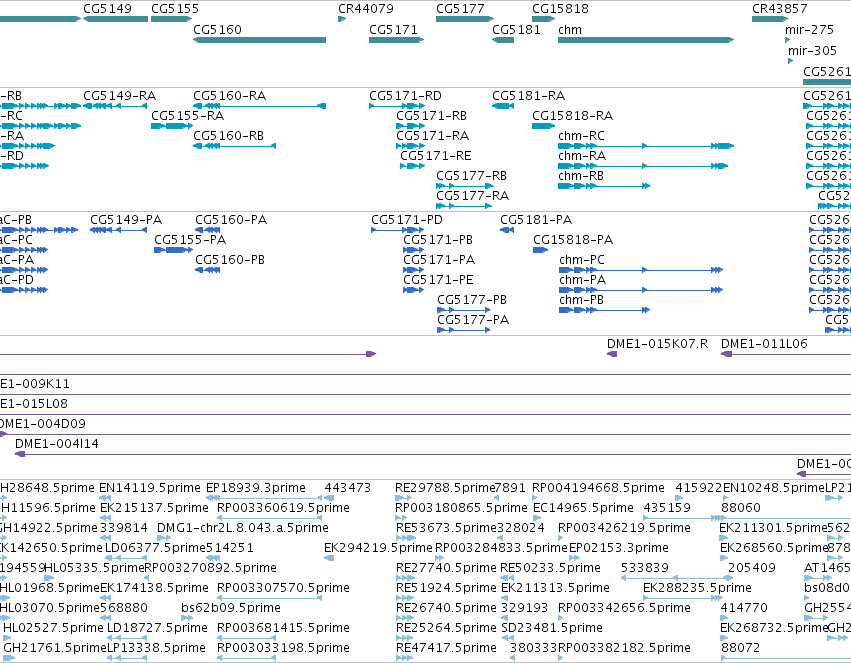Select the EN14119.5prime EST label
The width and height of the screenshot is (851, 663).
click(150, 488)
